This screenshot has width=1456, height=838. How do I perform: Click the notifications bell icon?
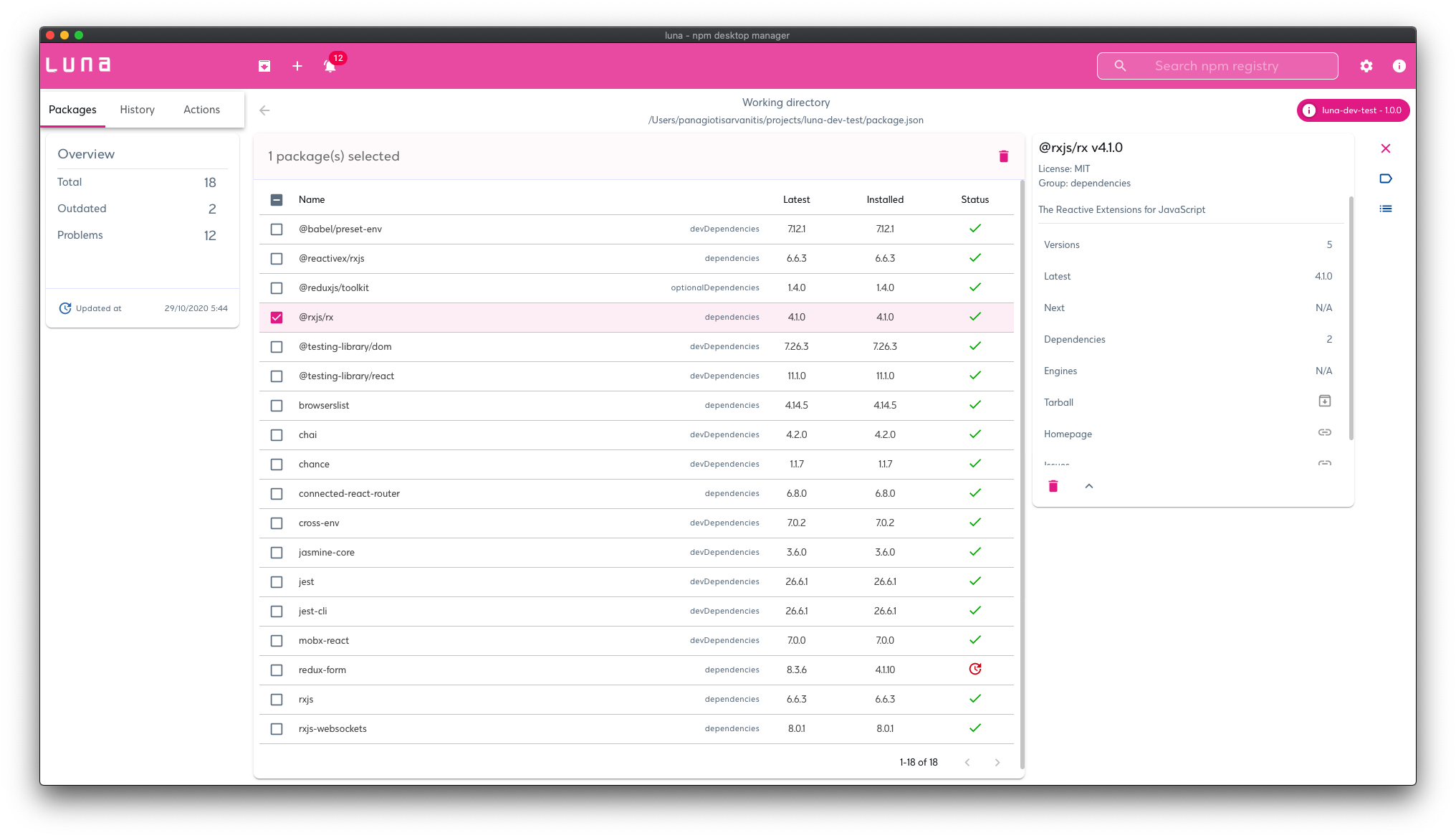pos(330,66)
